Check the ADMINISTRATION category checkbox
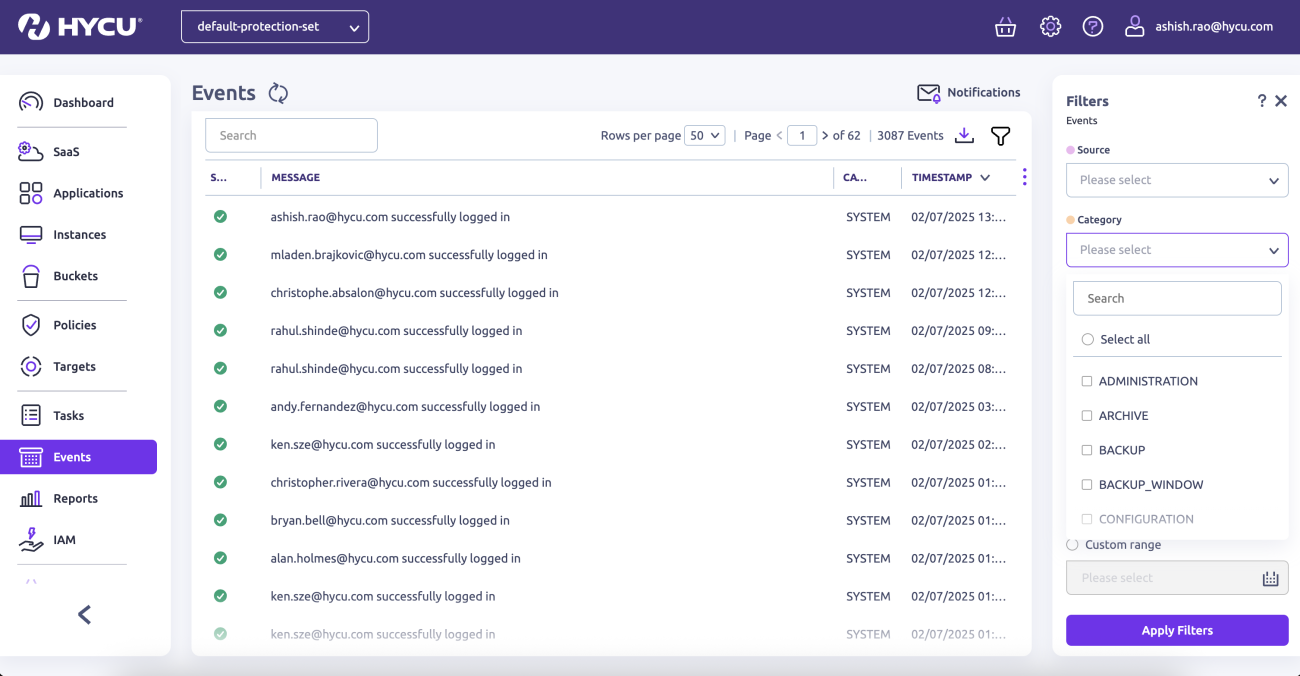This screenshot has width=1300, height=676. pos(1087,381)
